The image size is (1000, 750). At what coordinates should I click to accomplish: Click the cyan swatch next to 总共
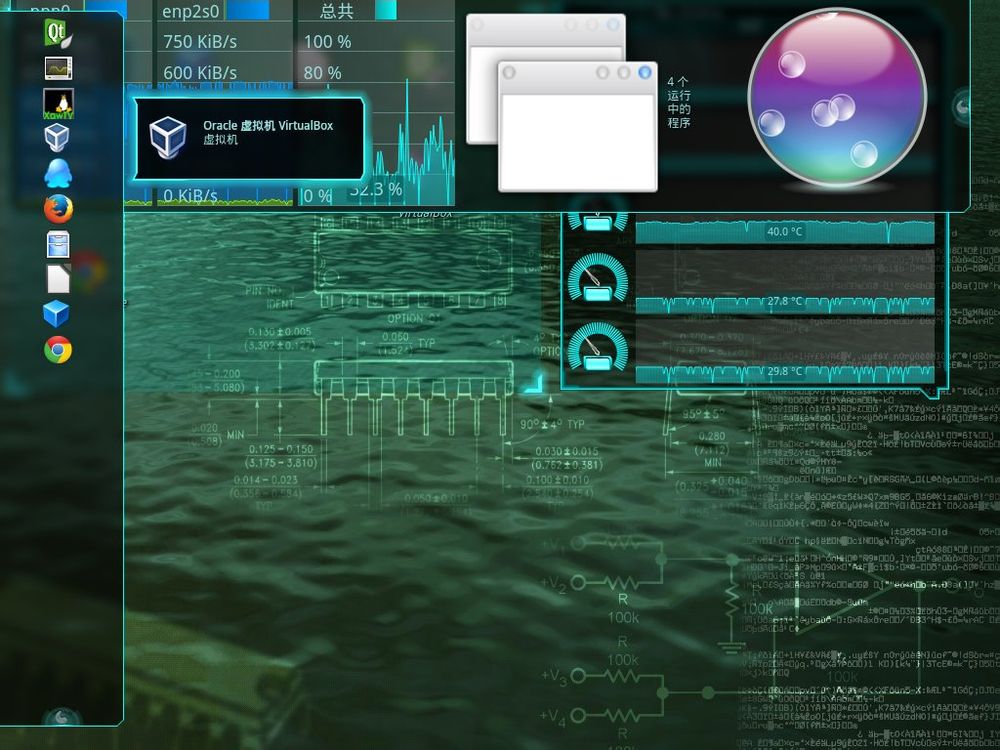386,10
